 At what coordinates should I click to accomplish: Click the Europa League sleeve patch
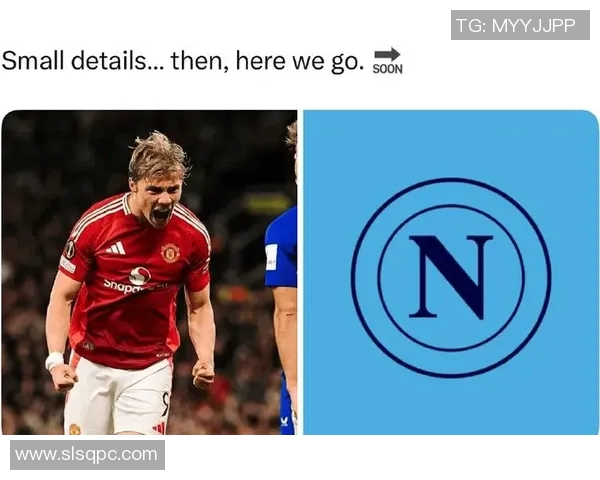[70, 249]
